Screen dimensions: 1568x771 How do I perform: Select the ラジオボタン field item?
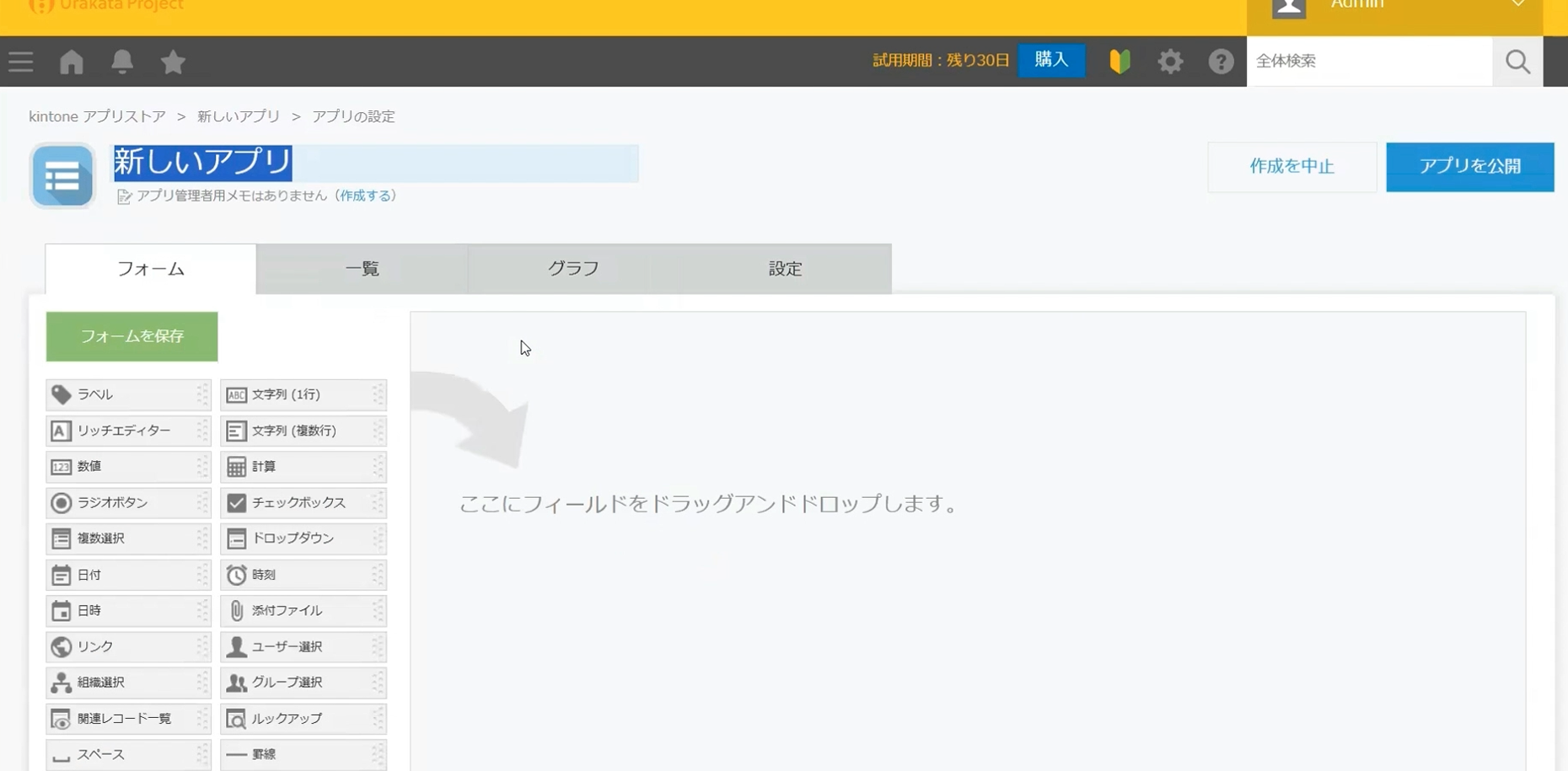click(126, 503)
